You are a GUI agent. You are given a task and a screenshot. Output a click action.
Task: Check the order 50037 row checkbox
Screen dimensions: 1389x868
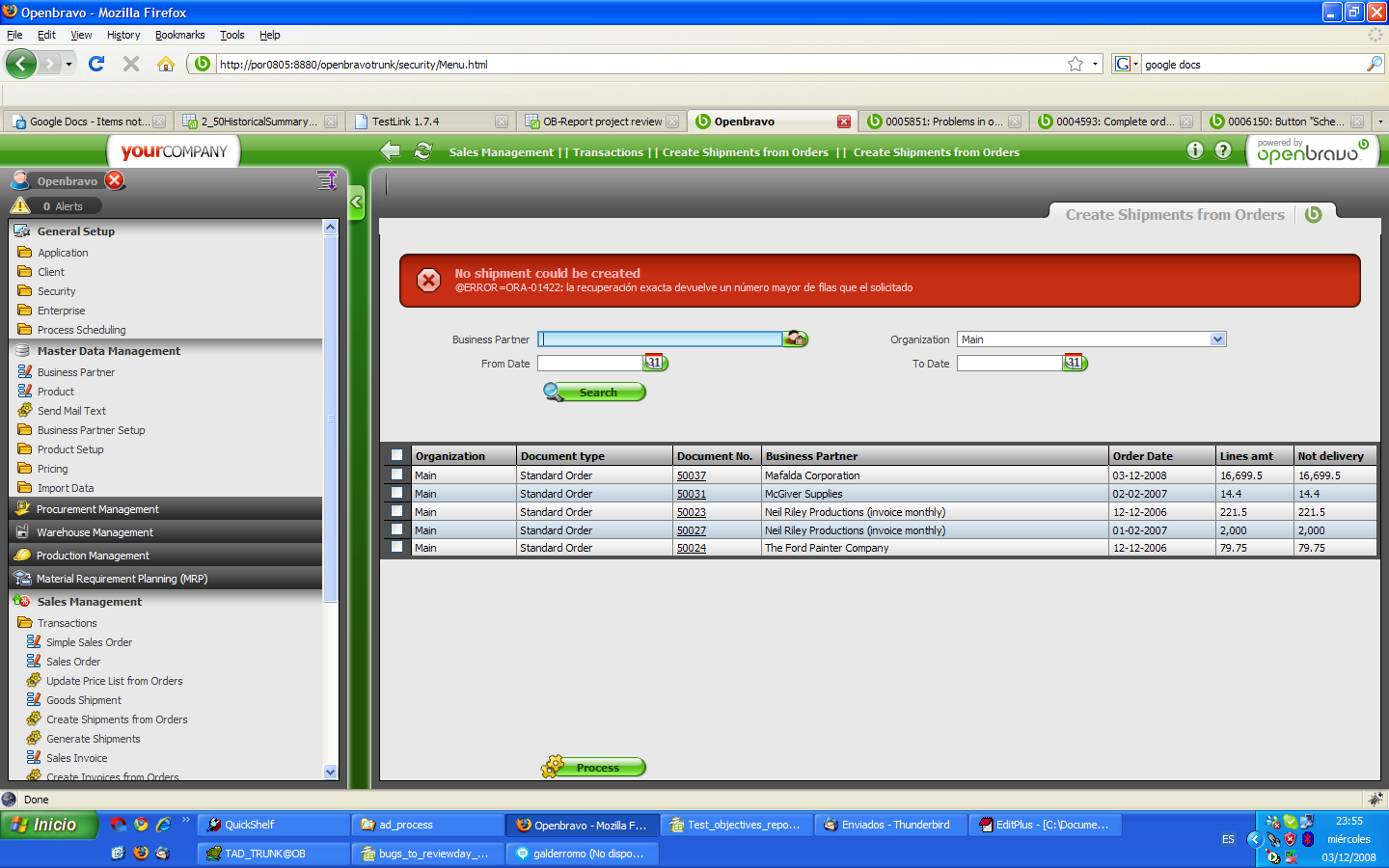pyautogui.click(x=396, y=475)
